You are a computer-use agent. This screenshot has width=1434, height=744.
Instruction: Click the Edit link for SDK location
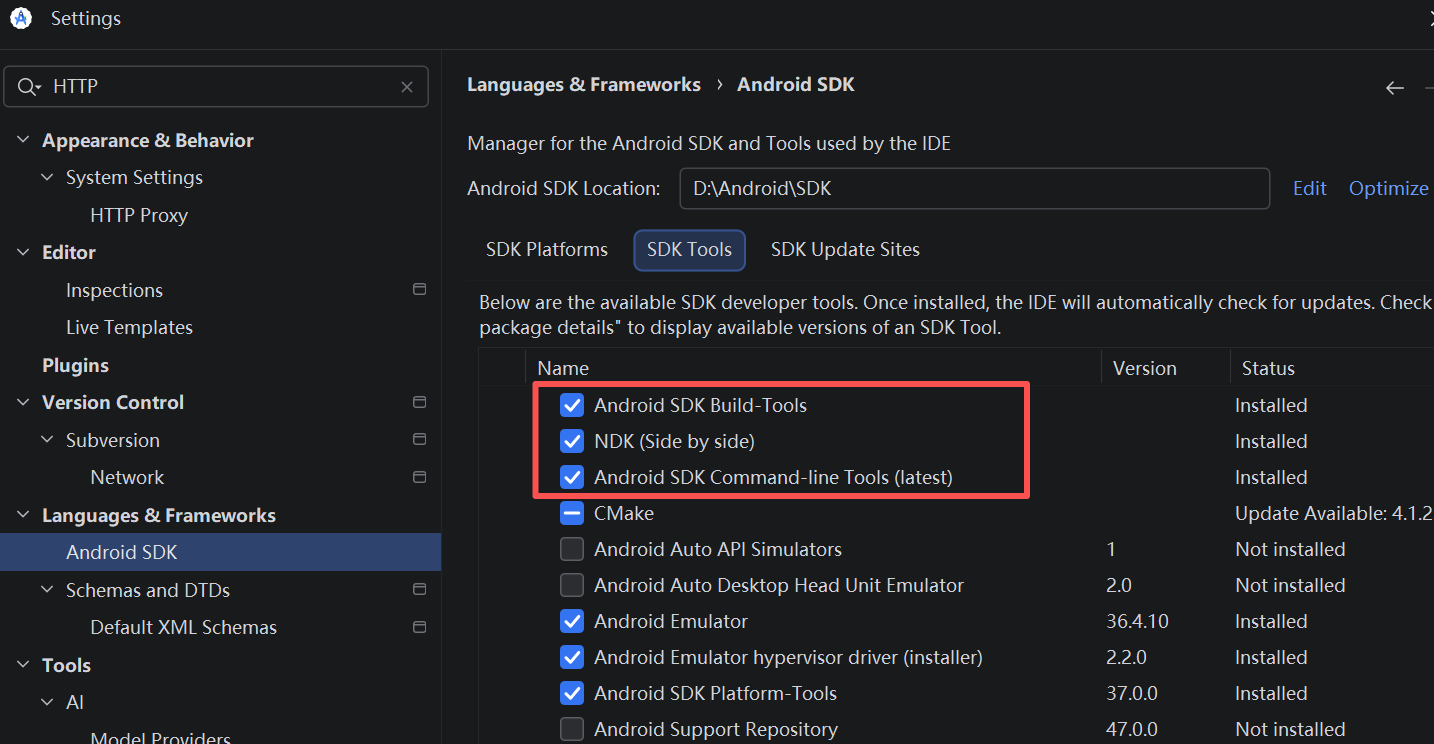coord(1309,188)
